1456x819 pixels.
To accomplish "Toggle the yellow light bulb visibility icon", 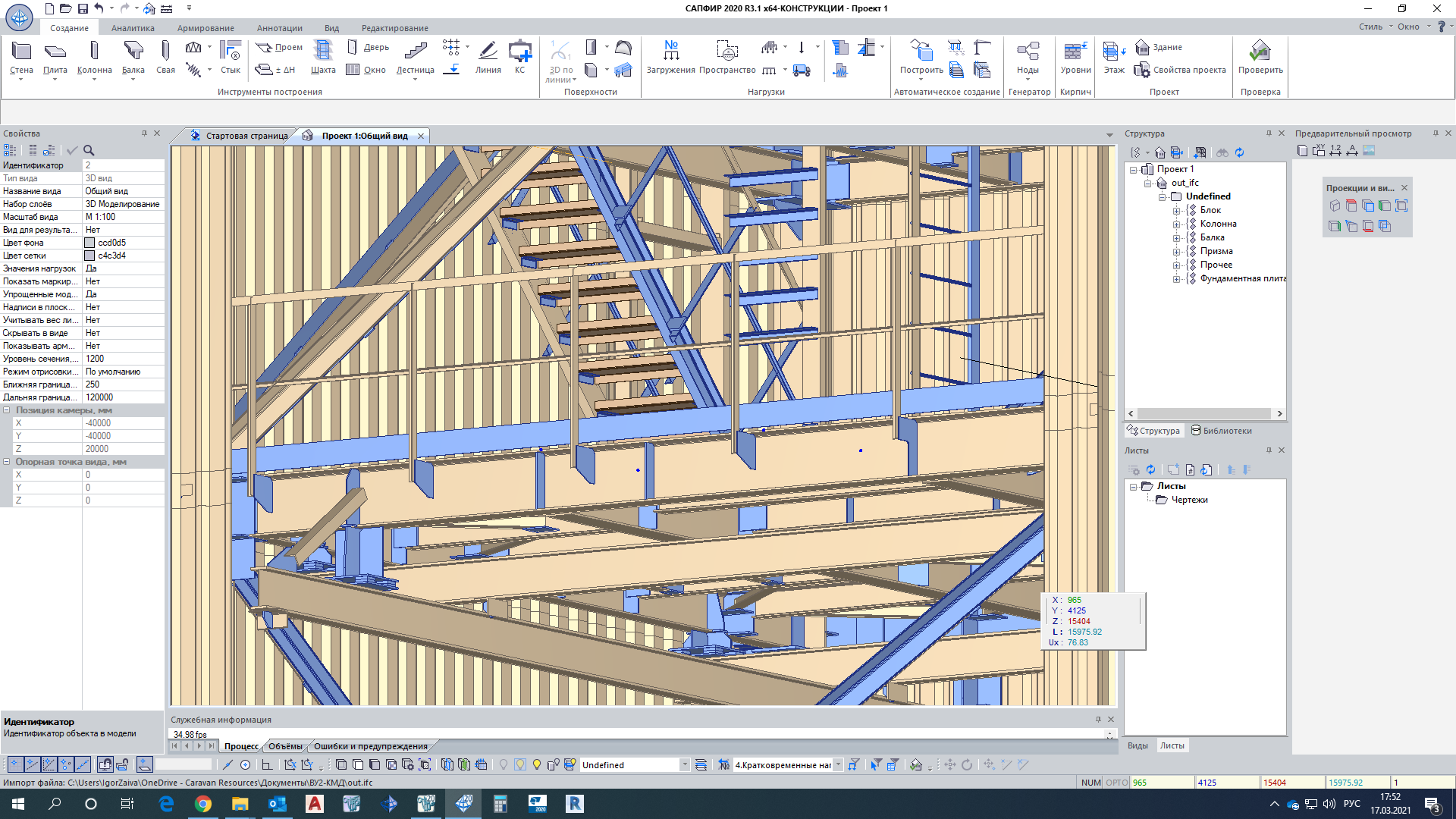I will click(x=537, y=764).
